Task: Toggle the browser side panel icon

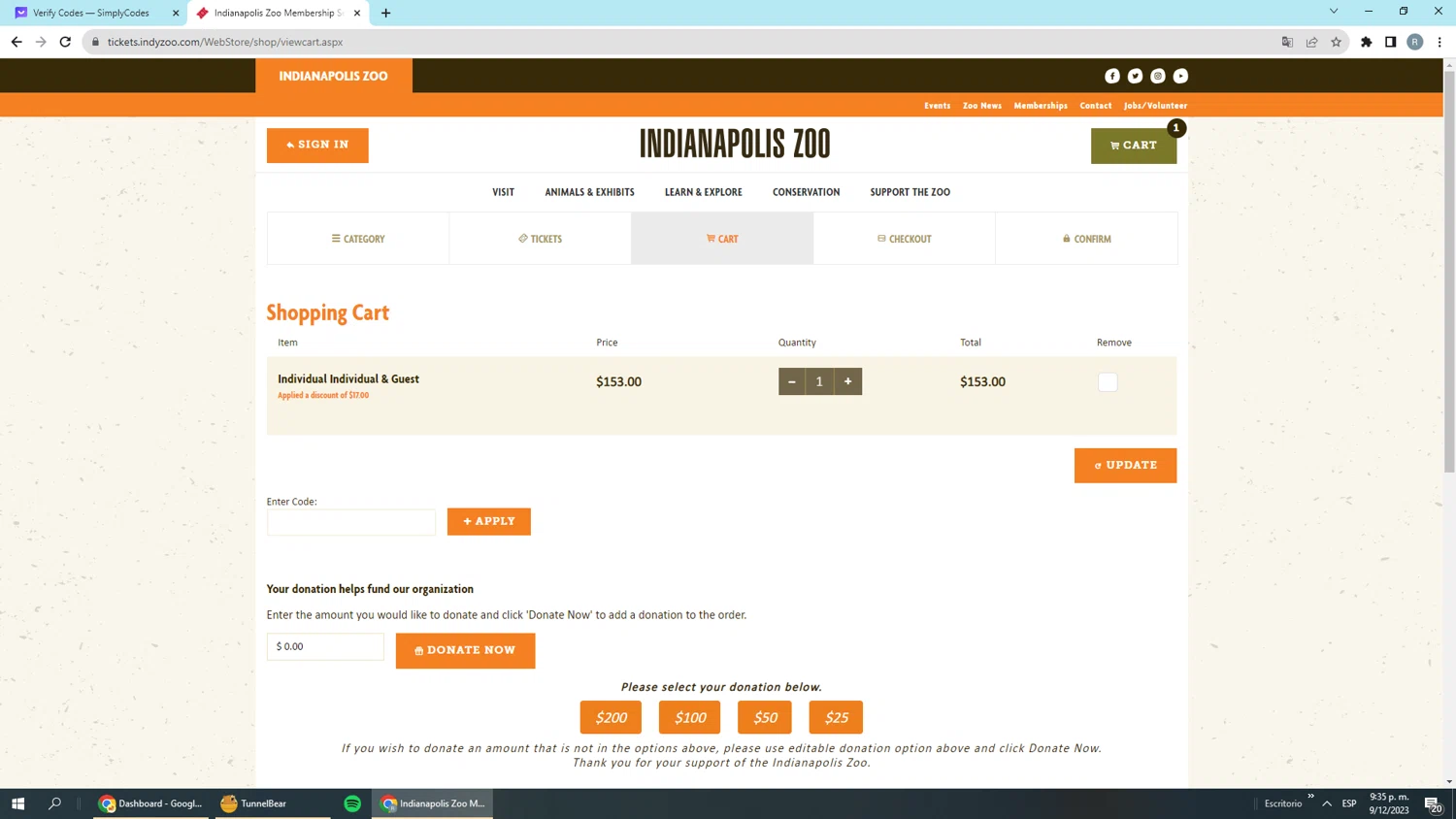Action: [x=1390, y=42]
